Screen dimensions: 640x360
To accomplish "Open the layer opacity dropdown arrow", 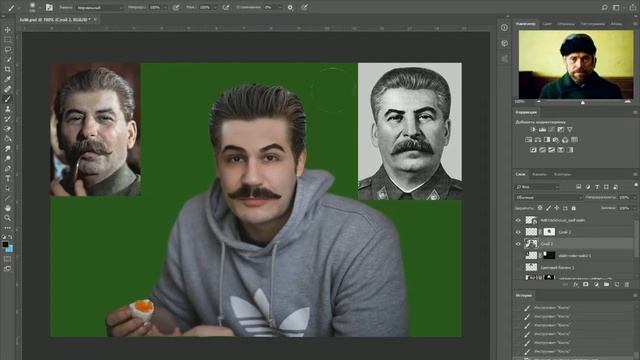I will point(636,198).
